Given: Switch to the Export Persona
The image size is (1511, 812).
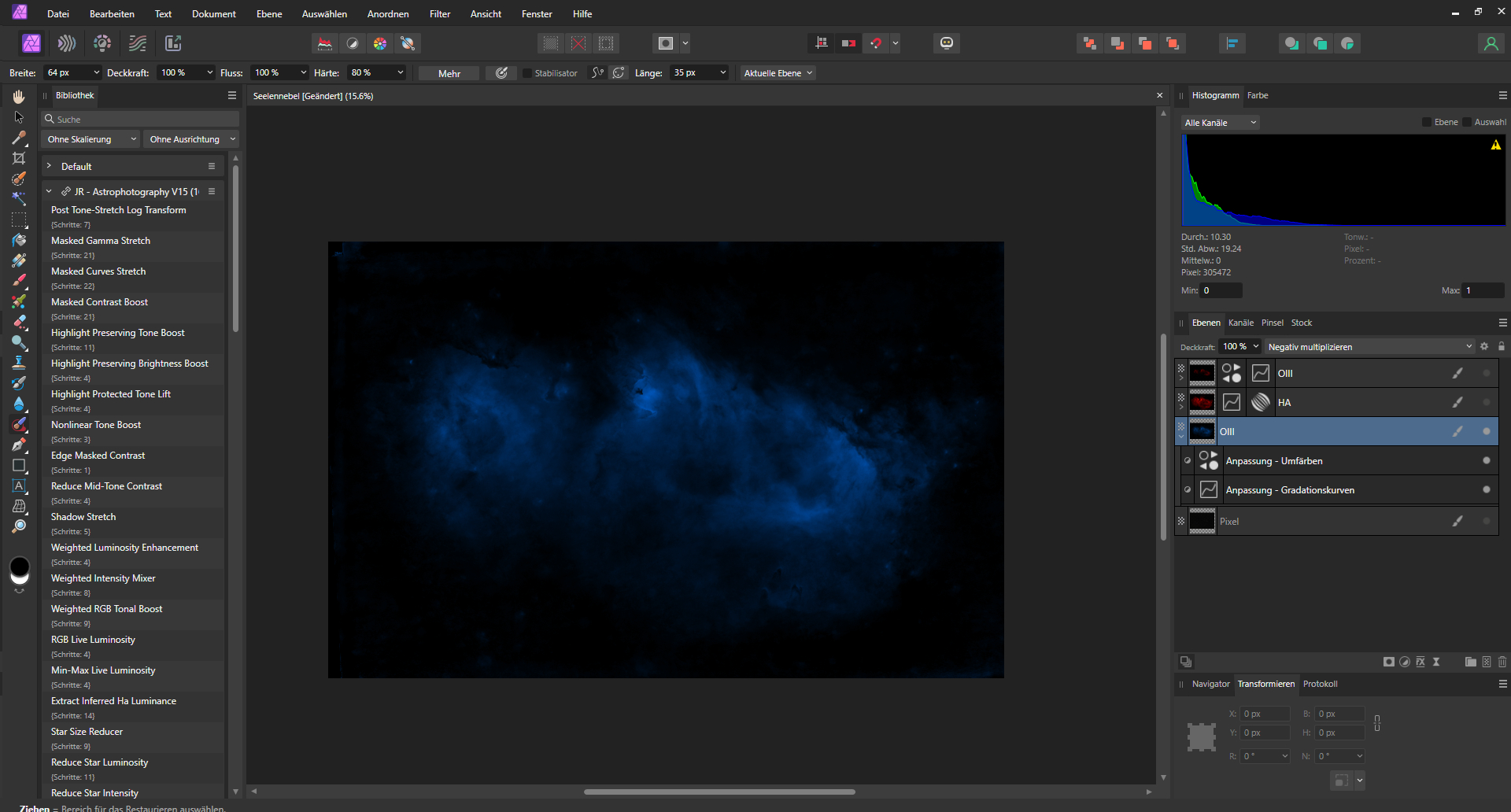Looking at the screenshot, I should (173, 43).
